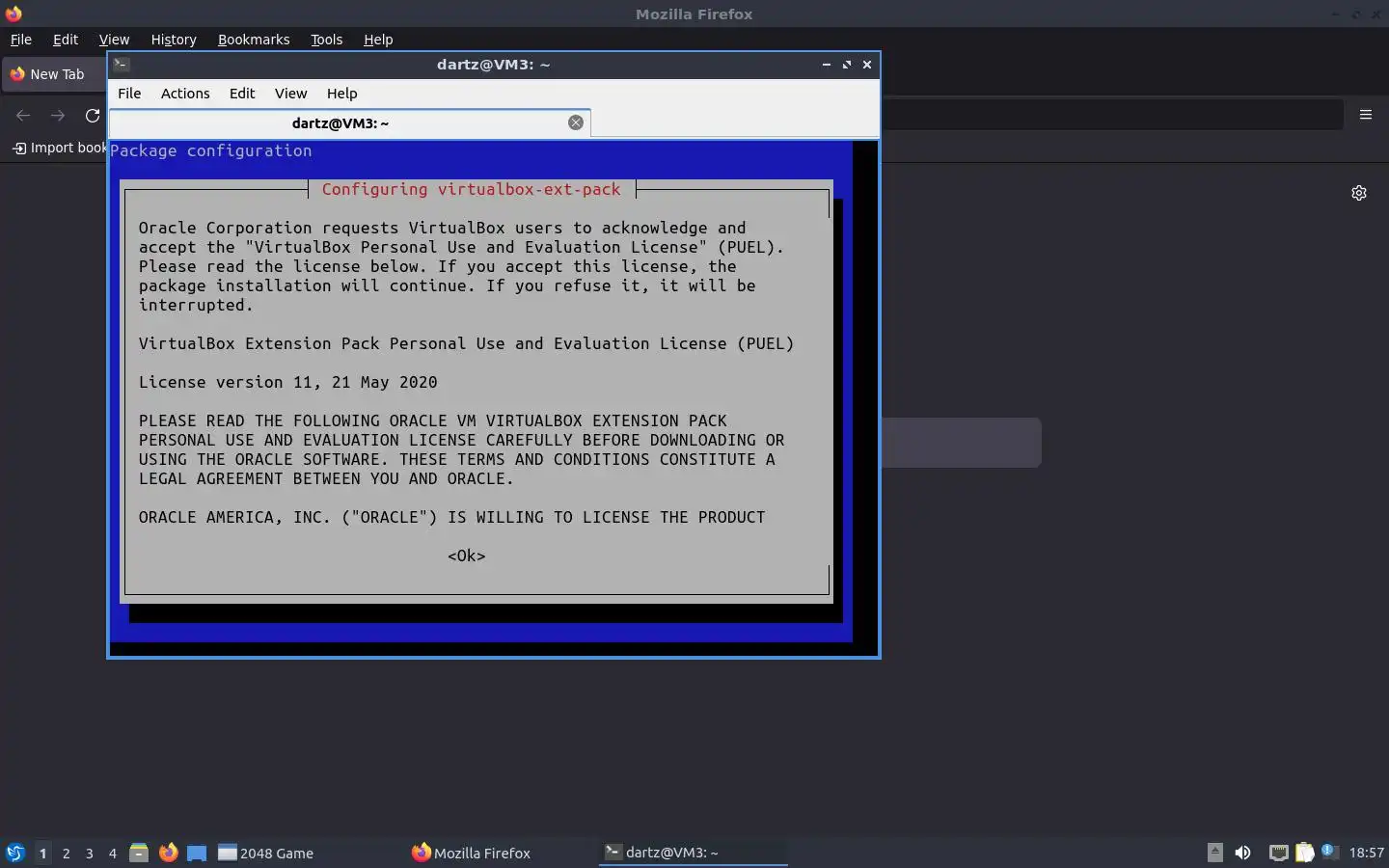Reload the page in Firefox

click(x=93, y=116)
